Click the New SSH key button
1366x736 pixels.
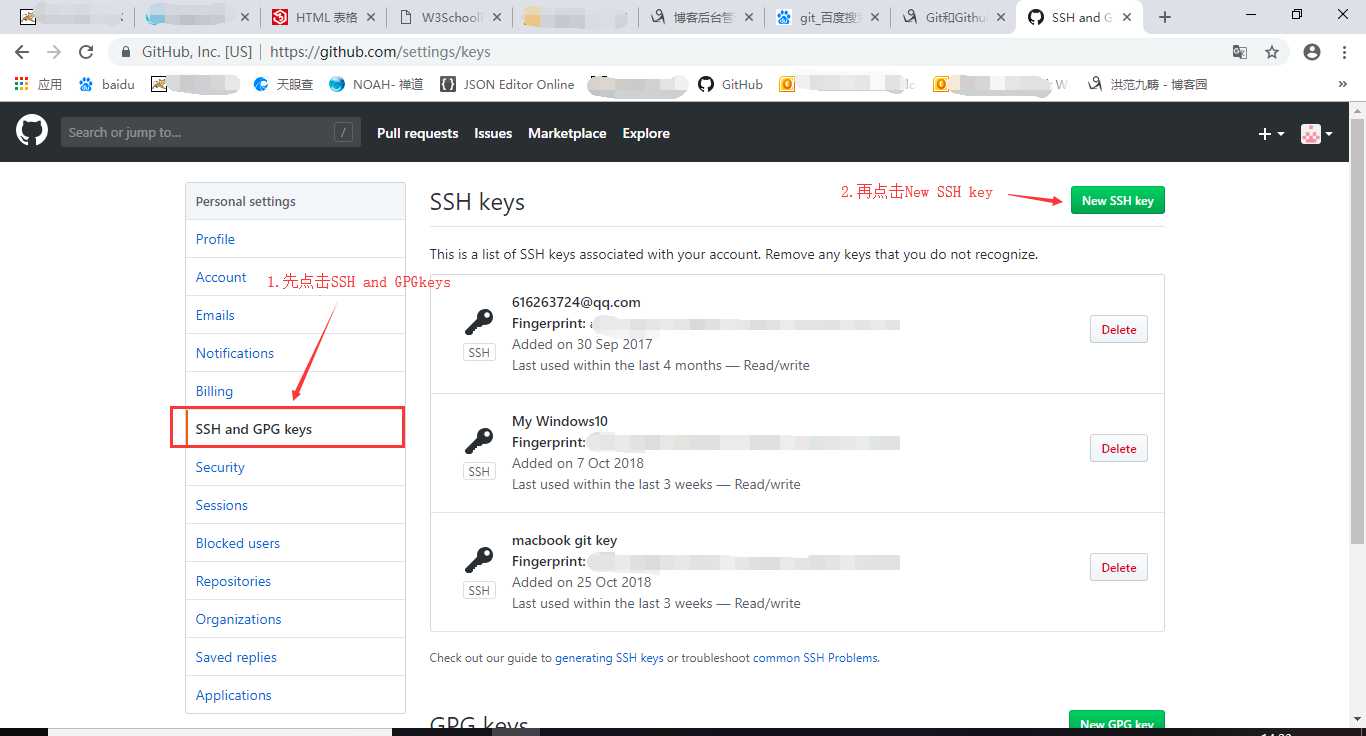coord(1117,200)
